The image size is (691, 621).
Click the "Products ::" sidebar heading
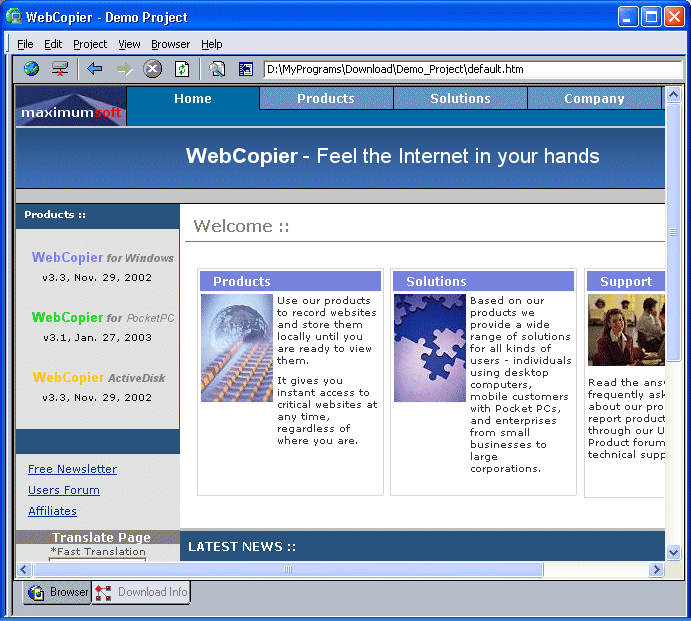[55, 215]
